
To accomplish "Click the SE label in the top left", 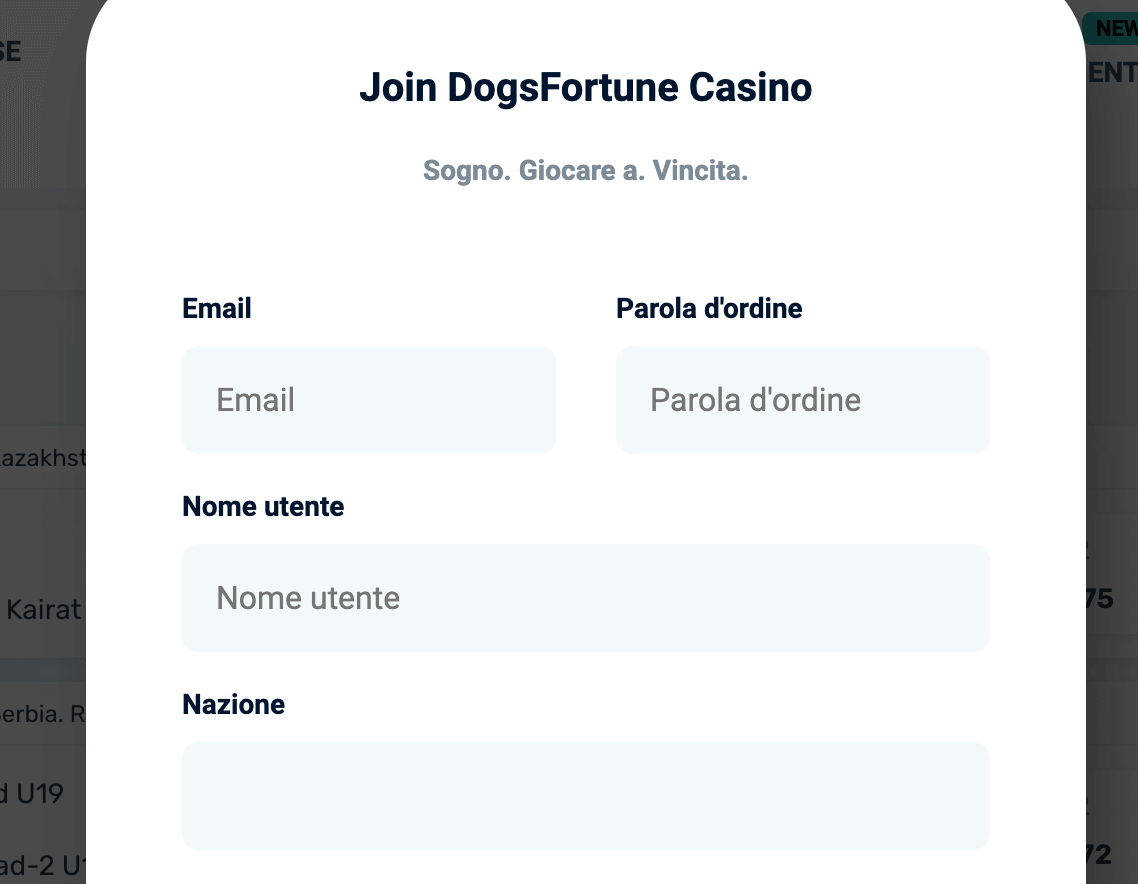I will tap(12, 51).
